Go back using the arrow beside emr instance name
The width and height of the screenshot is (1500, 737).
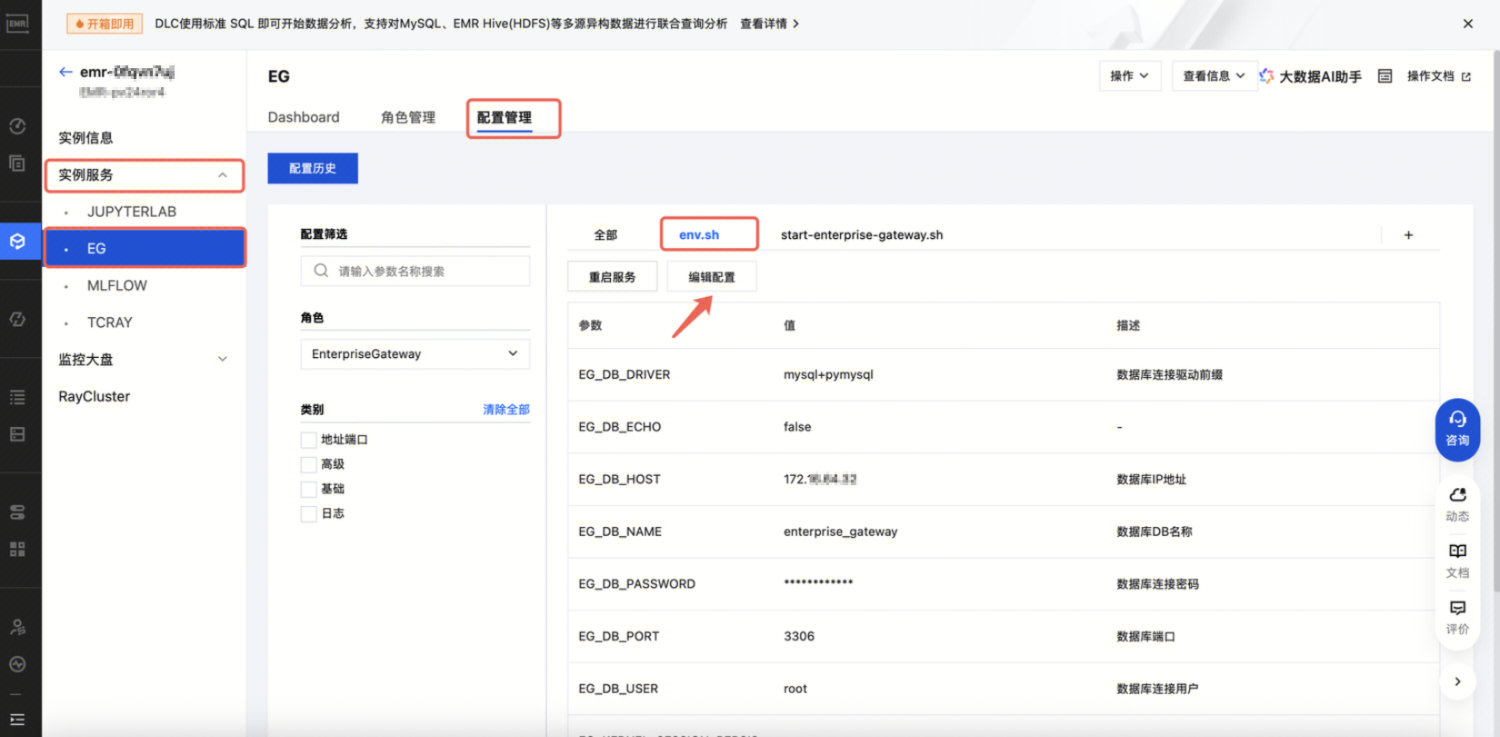(x=66, y=72)
